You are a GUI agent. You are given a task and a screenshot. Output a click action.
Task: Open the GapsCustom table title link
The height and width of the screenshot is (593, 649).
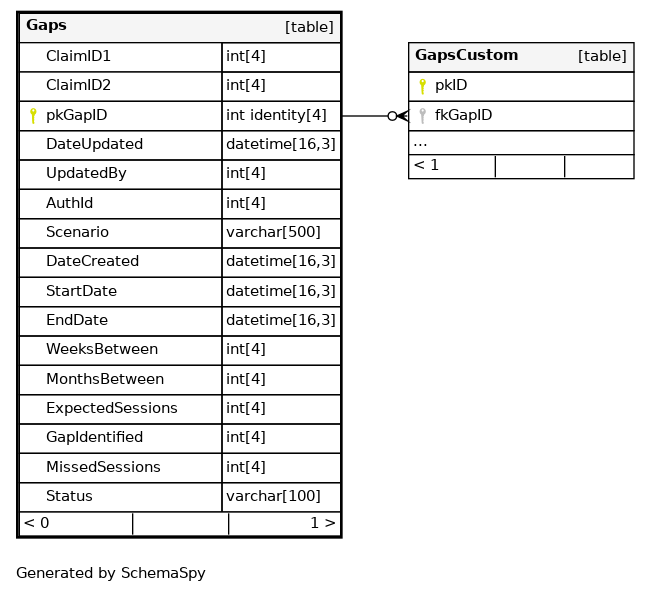[466, 56]
